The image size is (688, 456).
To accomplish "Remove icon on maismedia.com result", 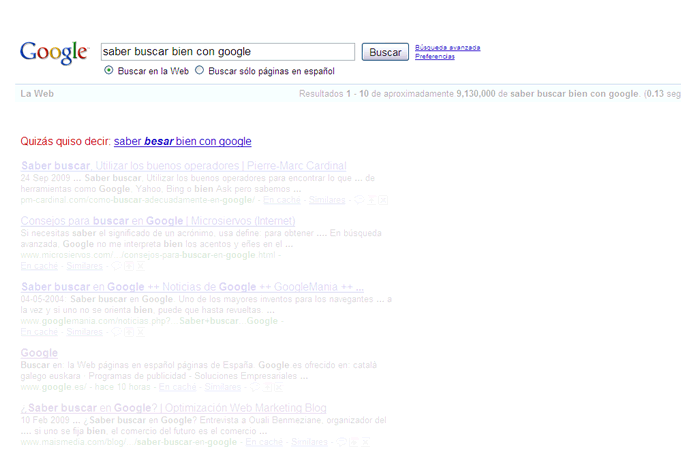I will [x=366, y=442].
